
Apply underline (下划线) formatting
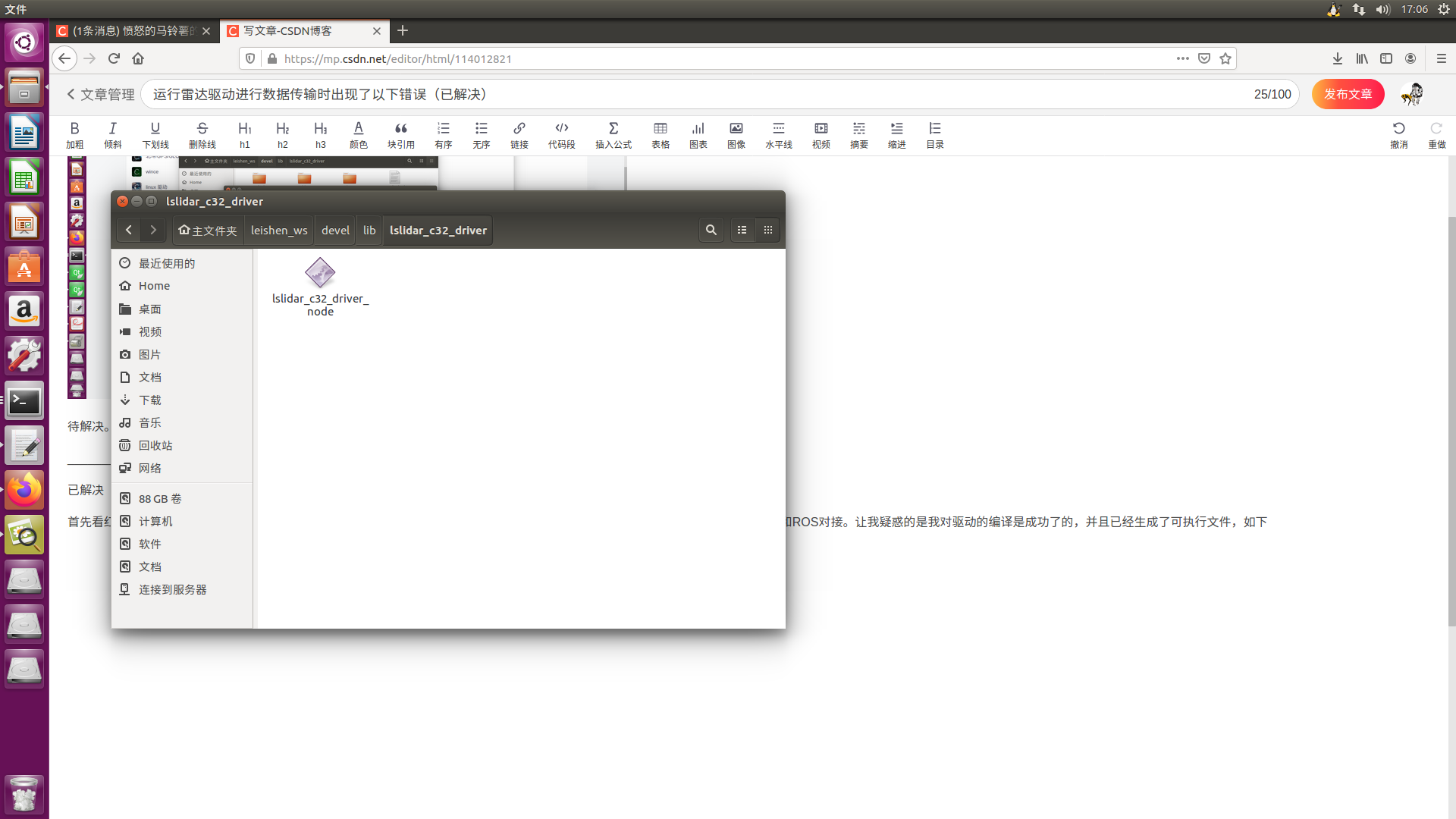click(155, 135)
